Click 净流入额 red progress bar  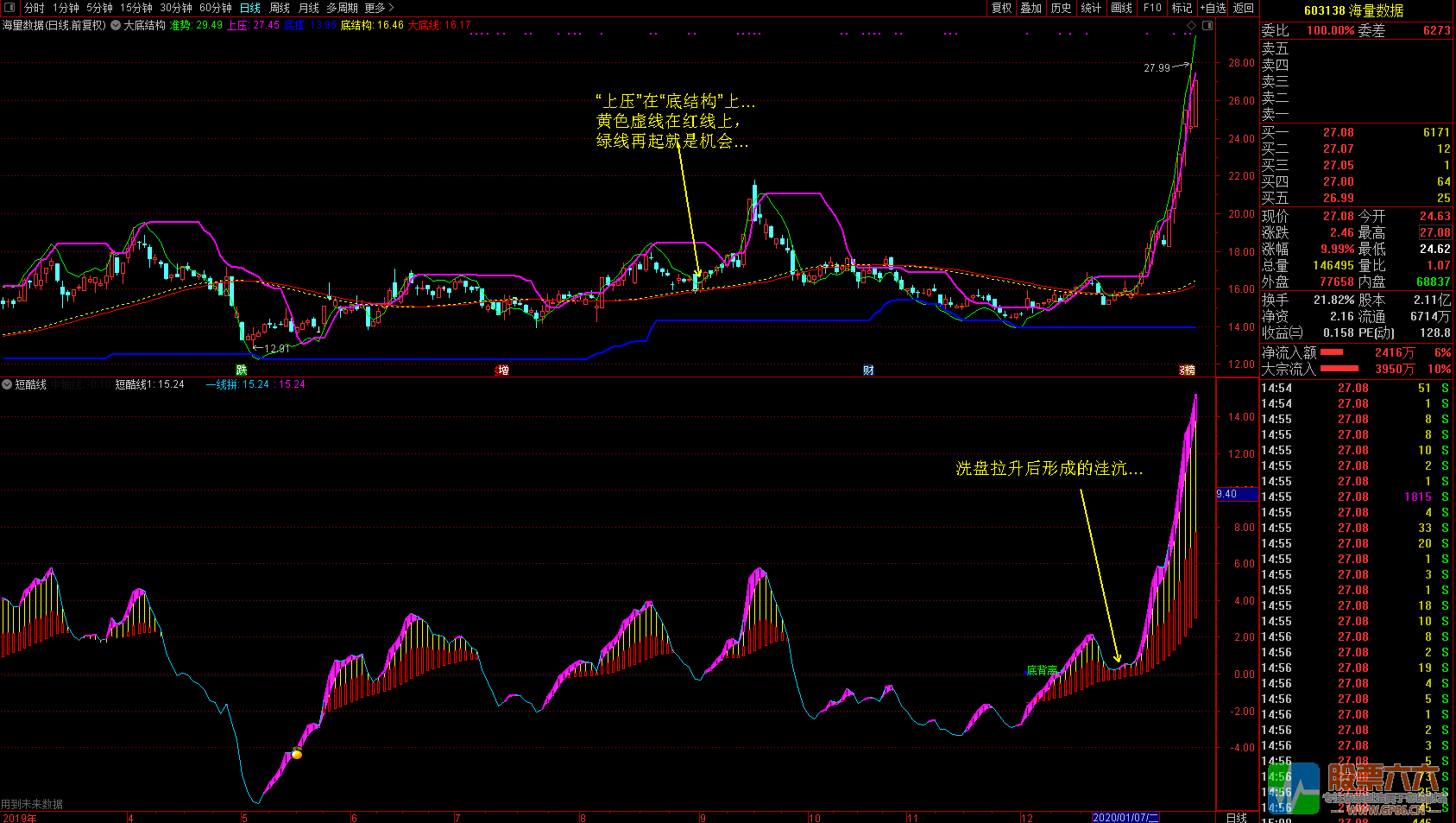[1332, 352]
